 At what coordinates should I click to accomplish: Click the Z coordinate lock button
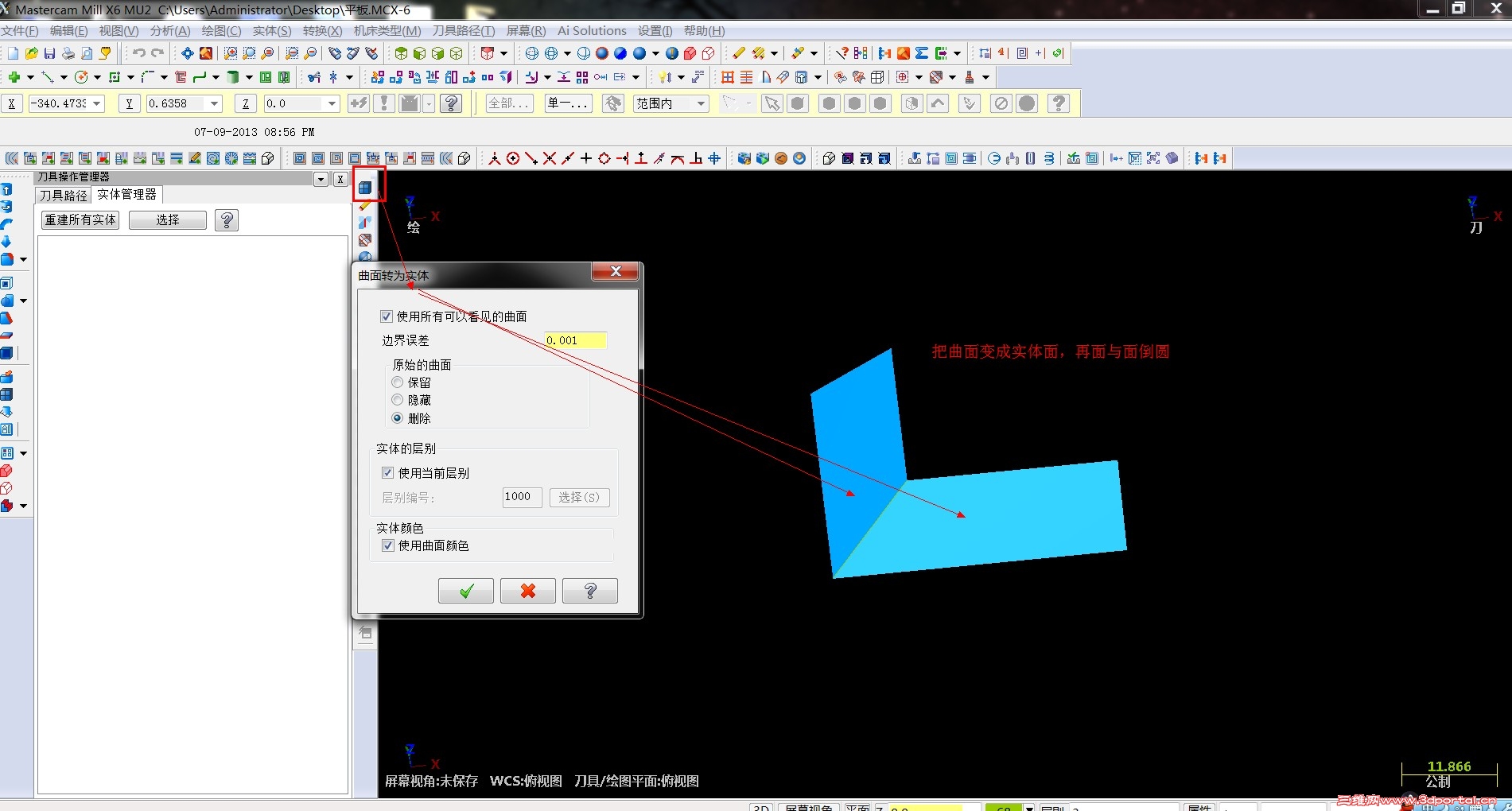tap(246, 103)
